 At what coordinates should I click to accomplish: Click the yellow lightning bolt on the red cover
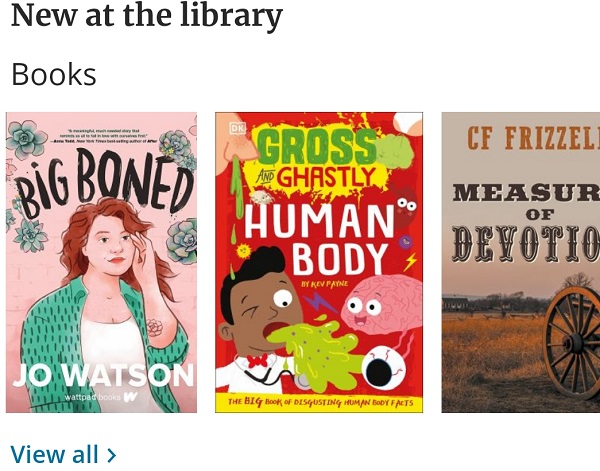click(411, 262)
